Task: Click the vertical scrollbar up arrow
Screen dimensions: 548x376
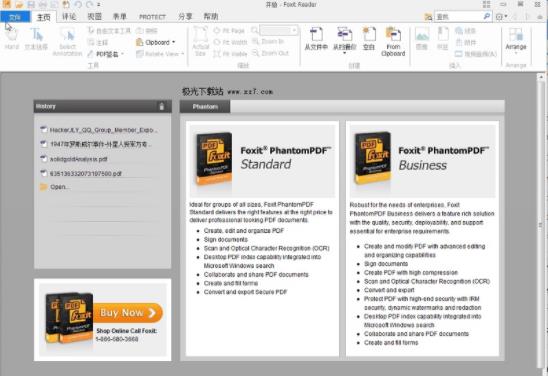Action: 541,76
